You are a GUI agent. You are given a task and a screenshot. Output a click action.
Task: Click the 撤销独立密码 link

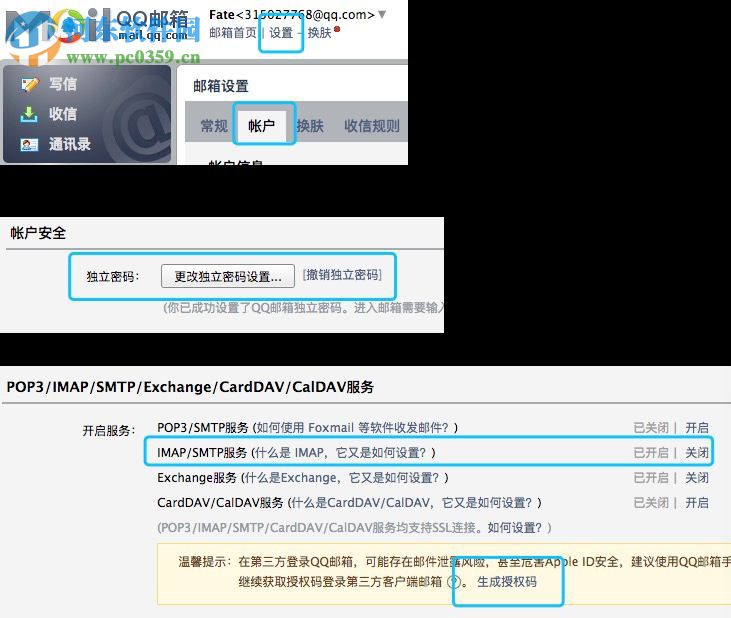pos(342,275)
